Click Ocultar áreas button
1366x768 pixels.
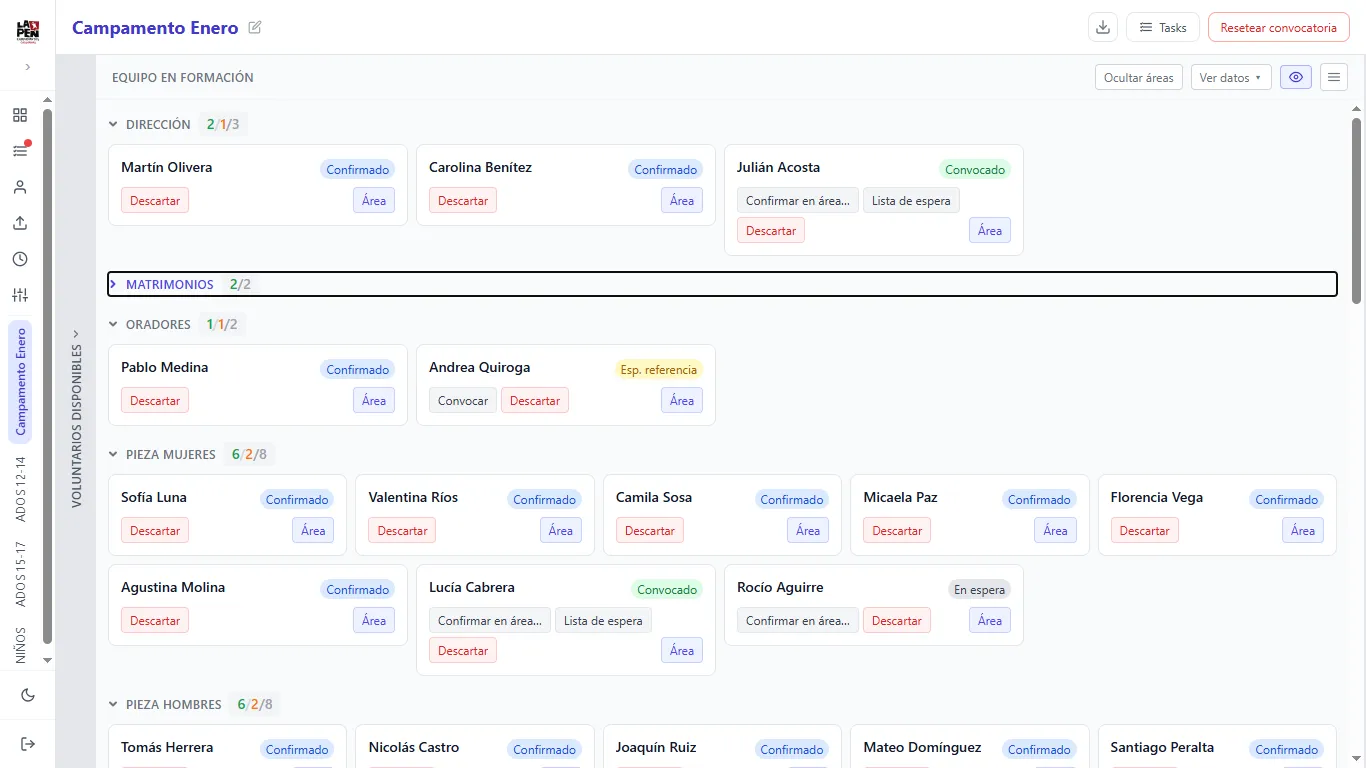pos(1139,77)
